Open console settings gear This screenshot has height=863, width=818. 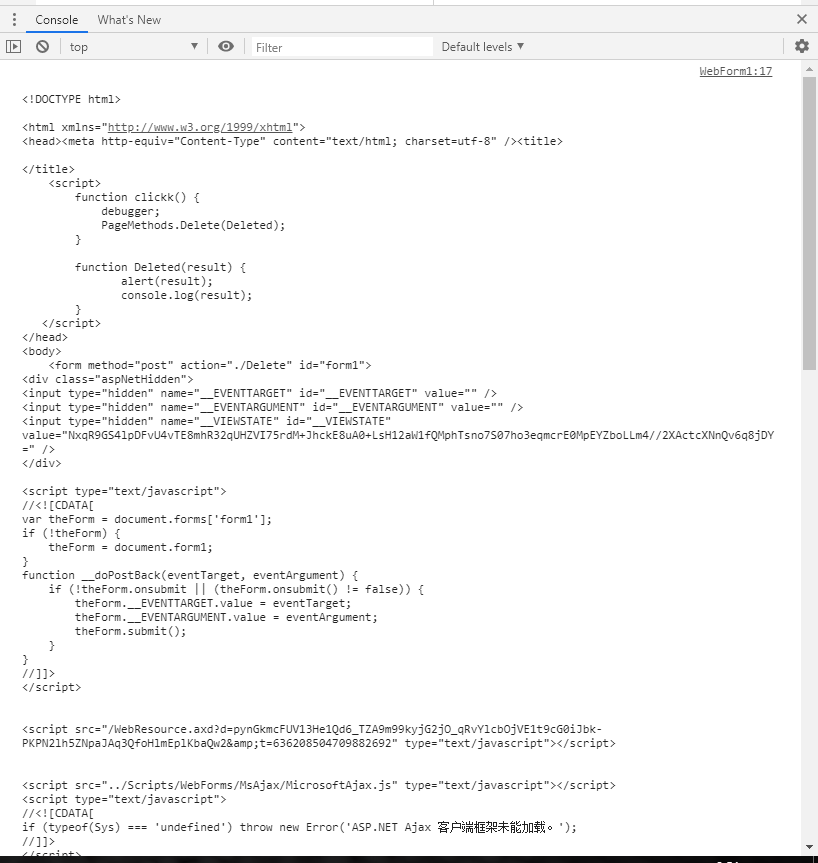coord(801,46)
